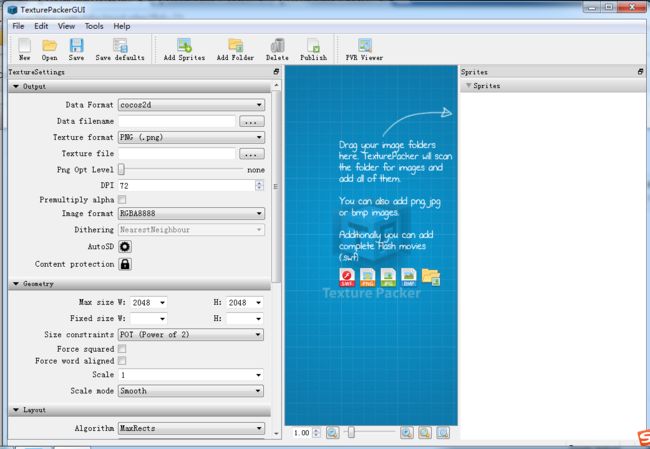This screenshot has height=449, width=650.
Task: Click the Save defaults toolbar icon
Action: click(120, 49)
